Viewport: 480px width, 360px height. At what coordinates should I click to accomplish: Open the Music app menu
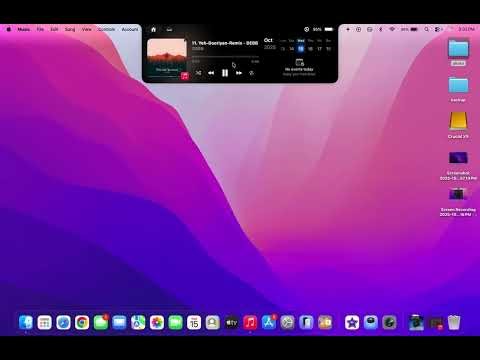[24, 29]
